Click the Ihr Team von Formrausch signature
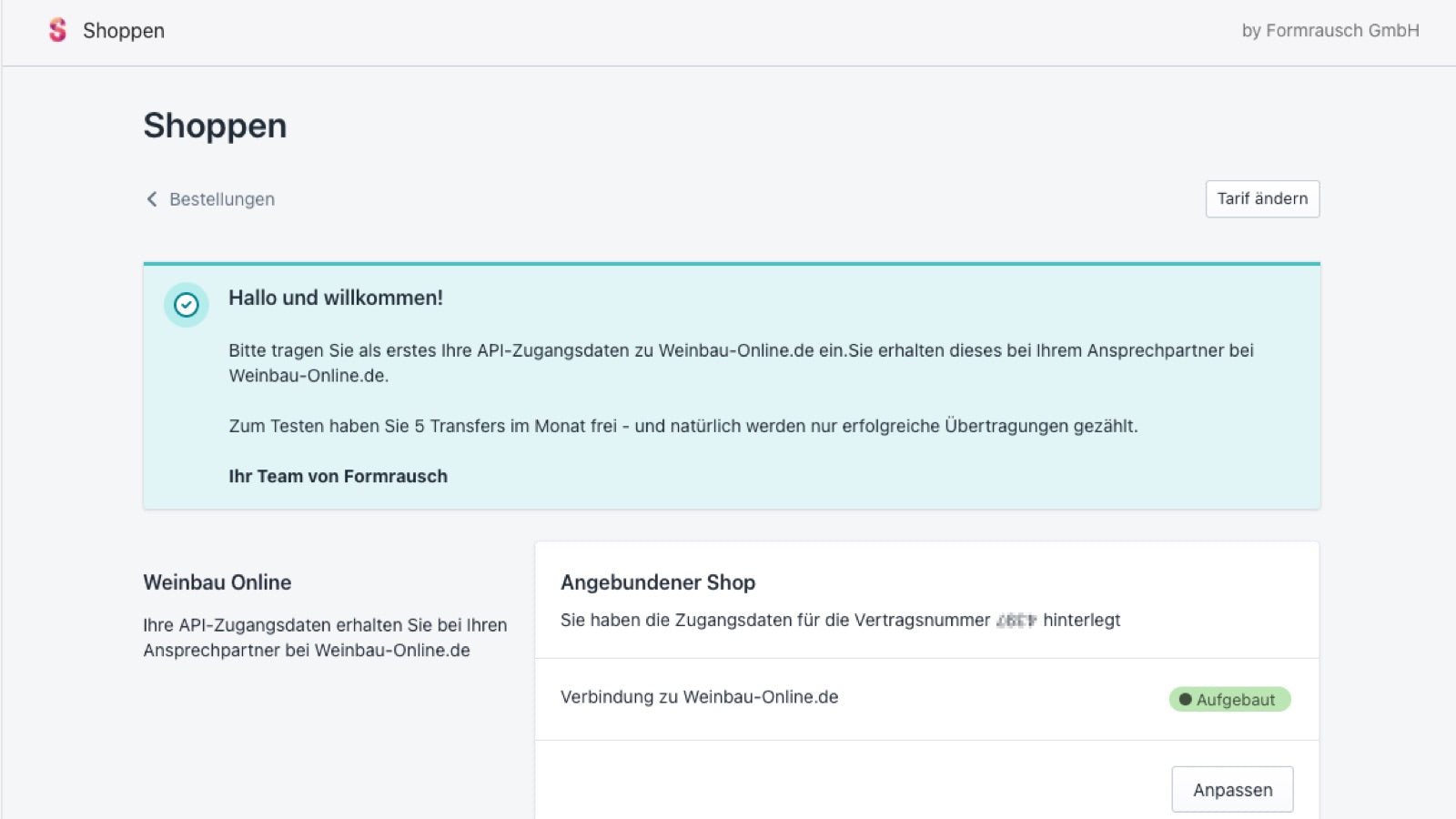Viewport: 1456px width, 819px height. point(338,476)
